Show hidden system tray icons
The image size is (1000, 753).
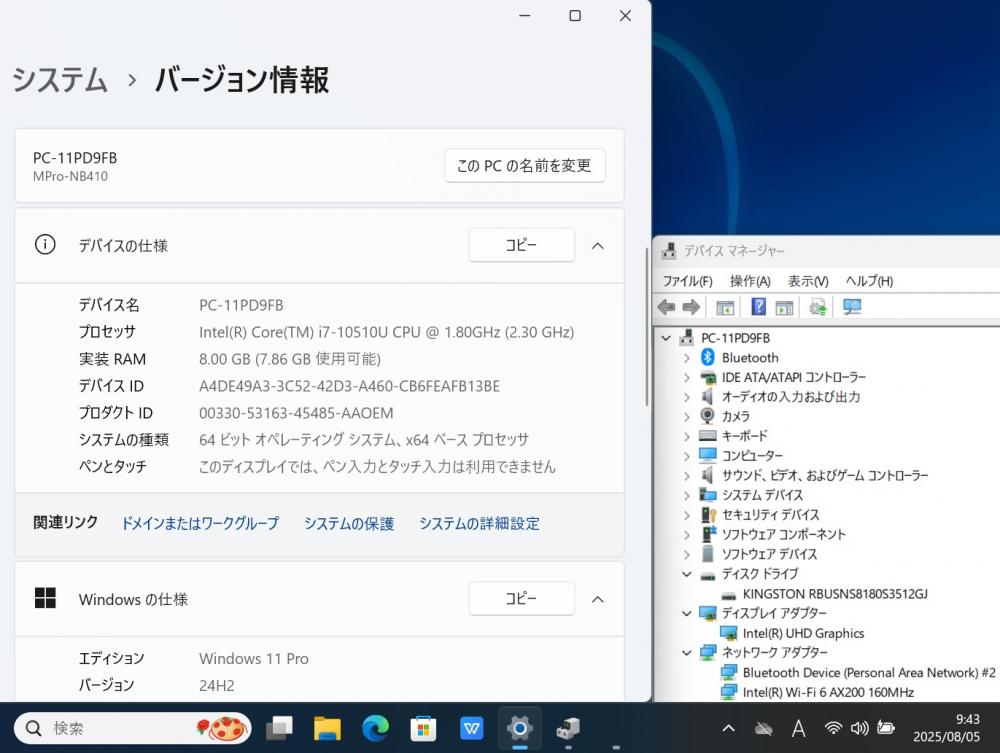pos(728,728)
